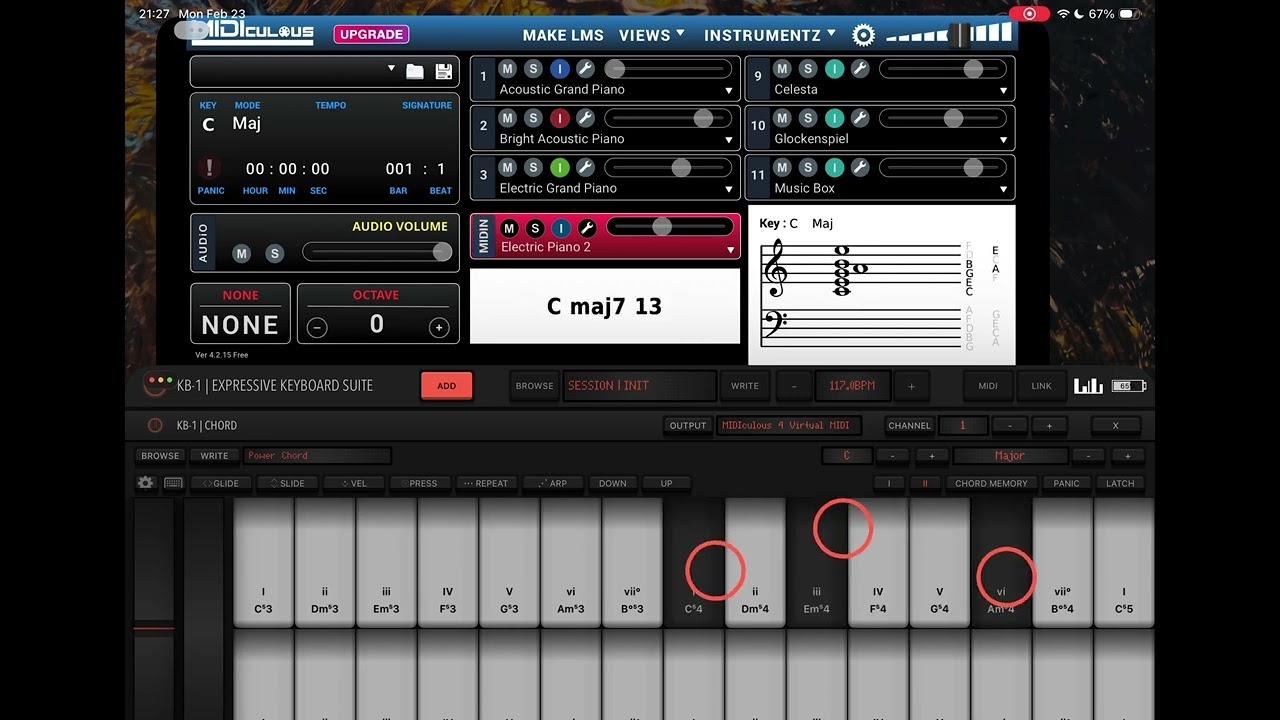1280x720 pixels.
Task: Open wrench settings for Acoustic Grand Piano
Action: coord(586,69)
